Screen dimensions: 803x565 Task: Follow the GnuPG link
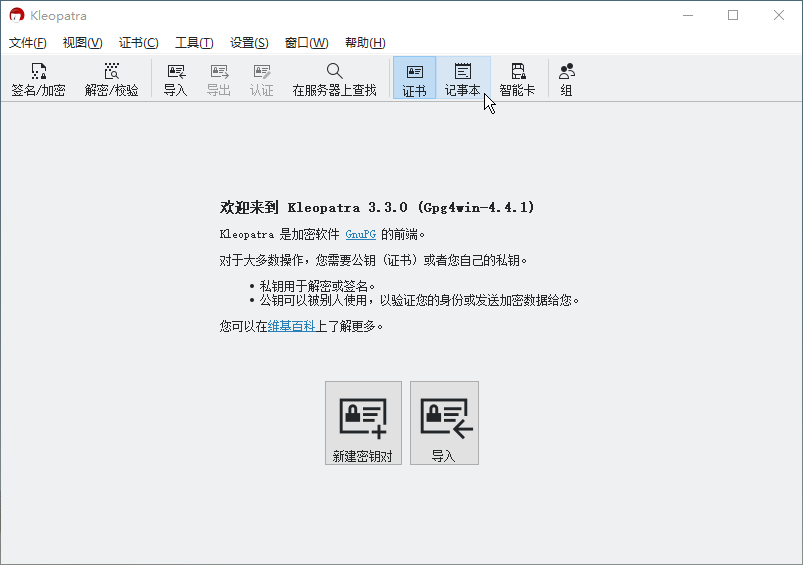(x=361, y=235)
